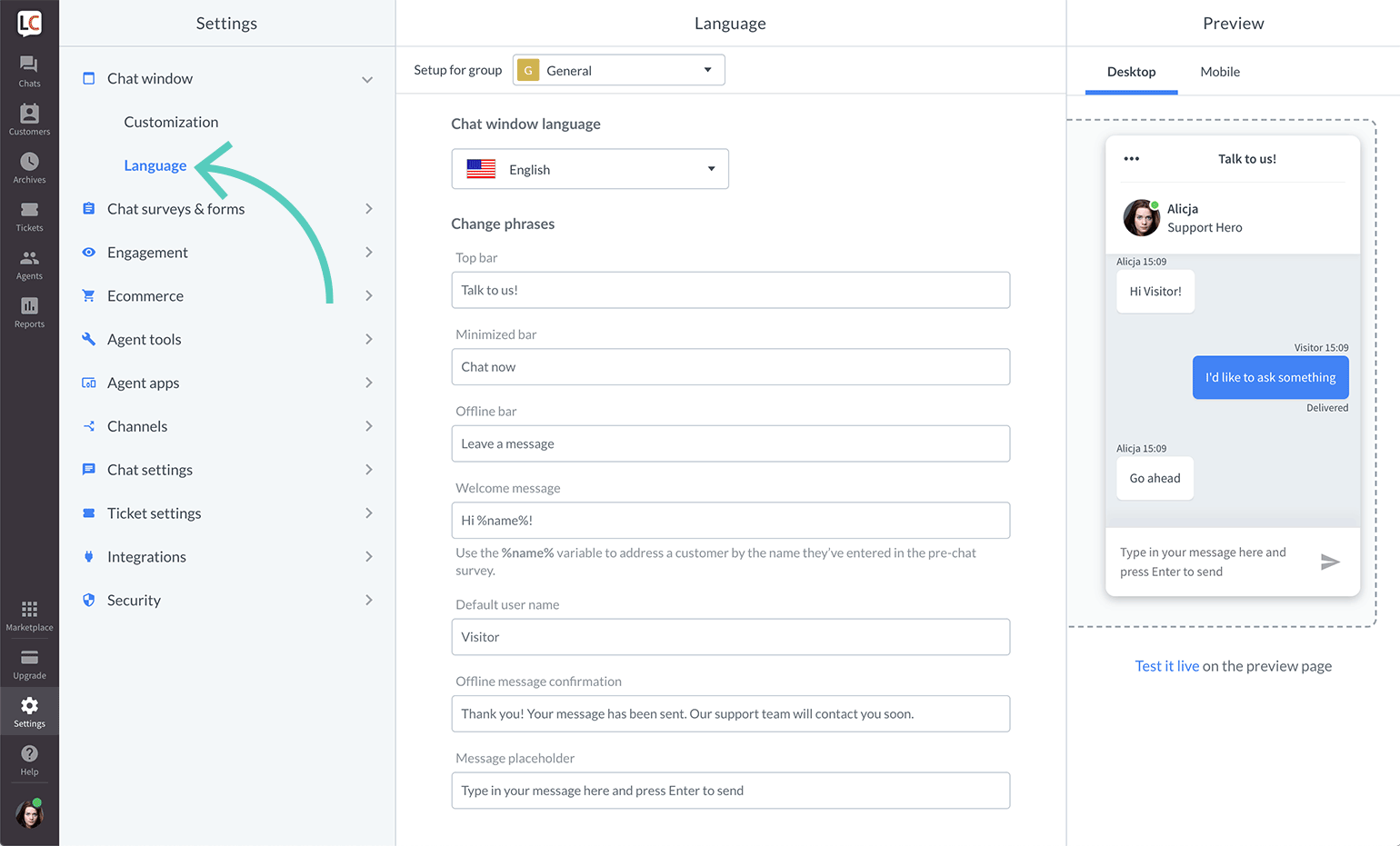Open Chats in the left sidebar
This screenshot has width=1400, height=846.
pos(29,71)
